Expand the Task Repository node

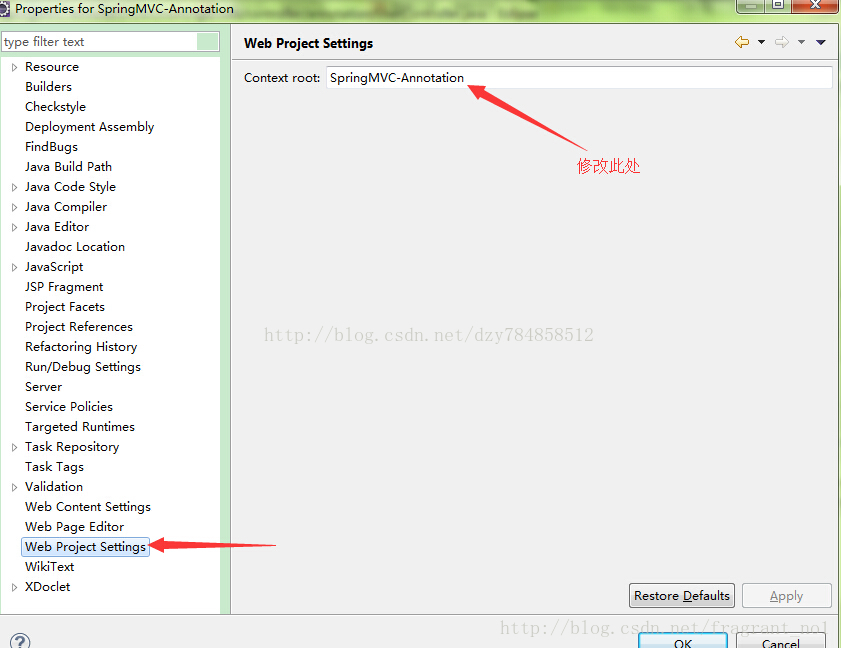(14, 447)
